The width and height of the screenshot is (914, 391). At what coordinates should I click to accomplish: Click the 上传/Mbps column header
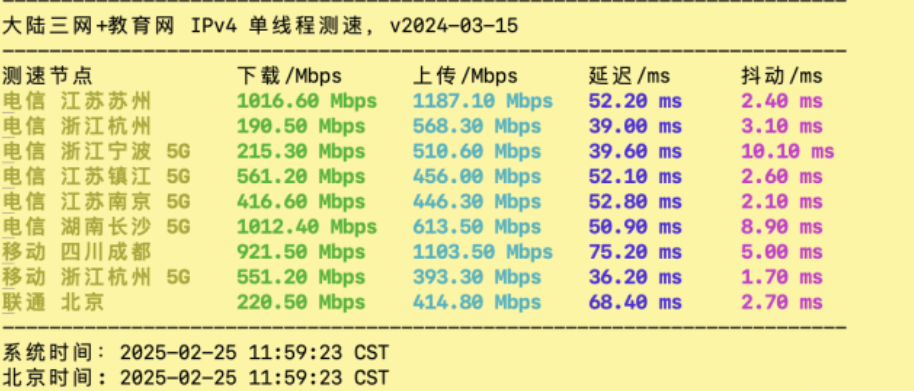coord(465,76)
